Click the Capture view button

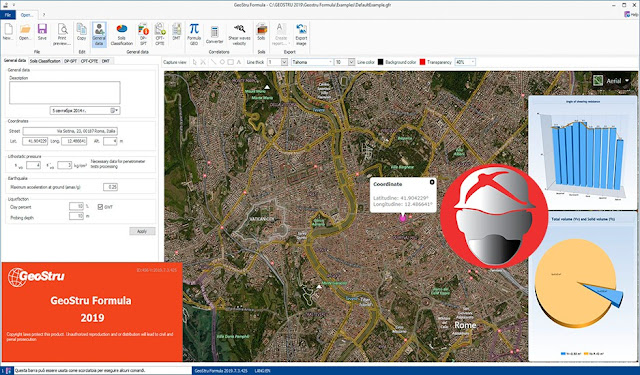[x=175, y=62]
